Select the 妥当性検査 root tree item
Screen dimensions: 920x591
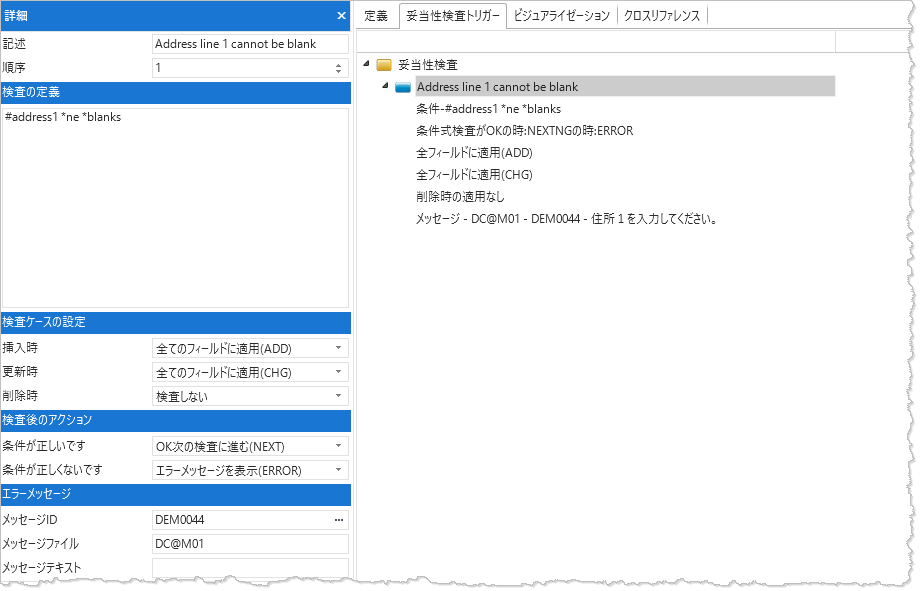[428, 65]
